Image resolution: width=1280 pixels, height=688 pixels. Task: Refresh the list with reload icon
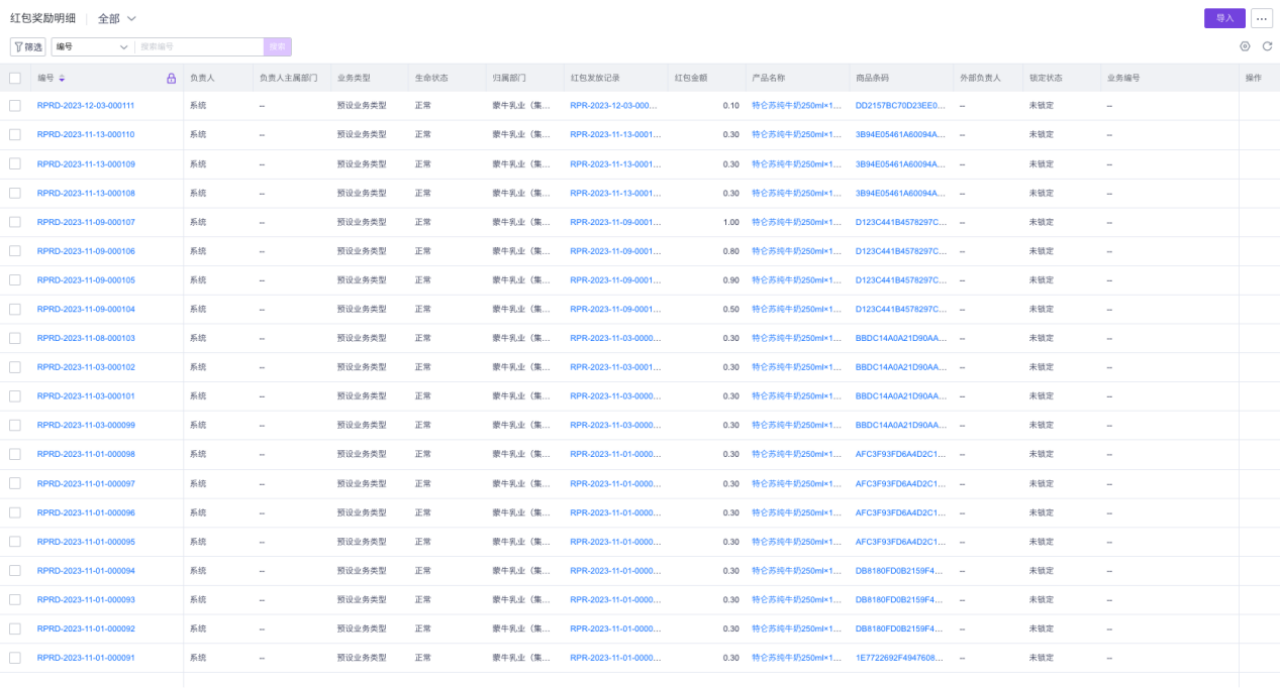click(1267, 46)
